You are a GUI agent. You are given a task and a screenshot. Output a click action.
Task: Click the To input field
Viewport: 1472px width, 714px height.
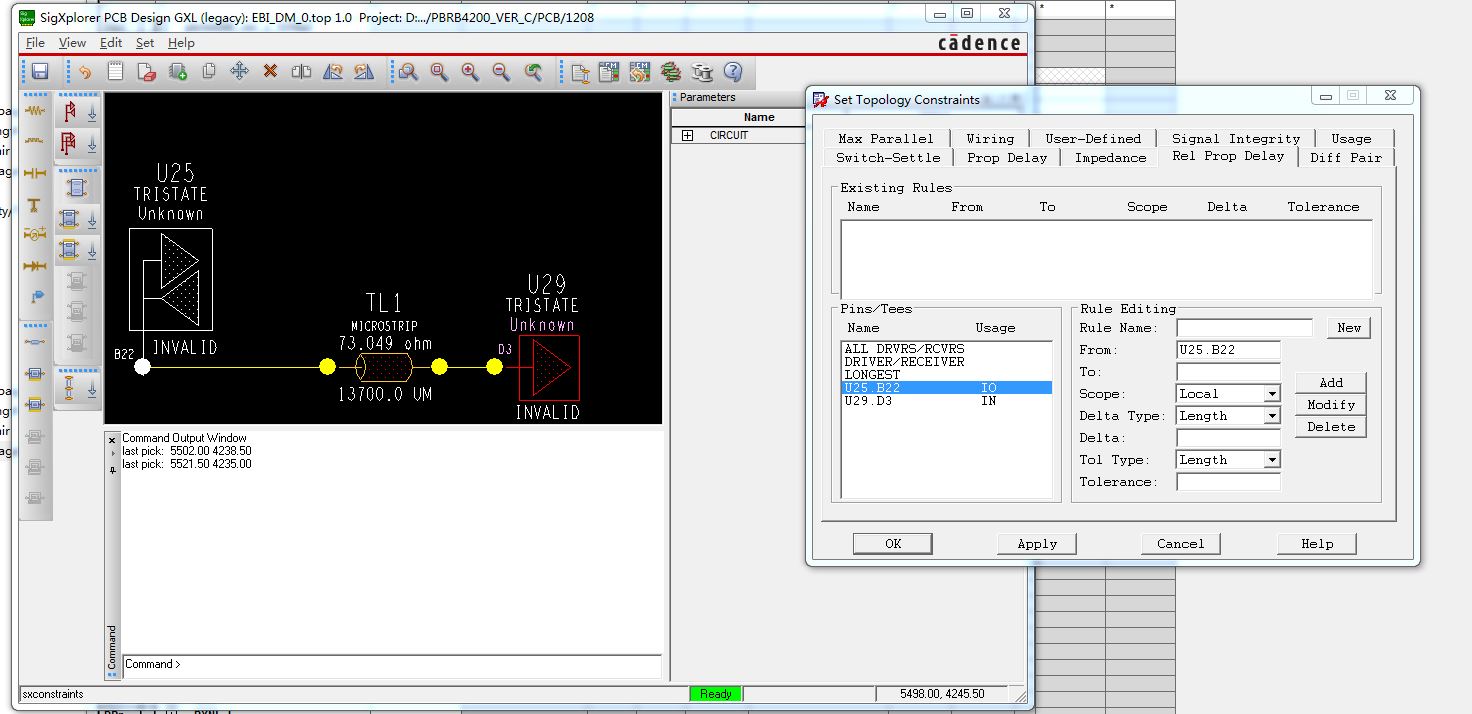click(x=1229, y=372)
